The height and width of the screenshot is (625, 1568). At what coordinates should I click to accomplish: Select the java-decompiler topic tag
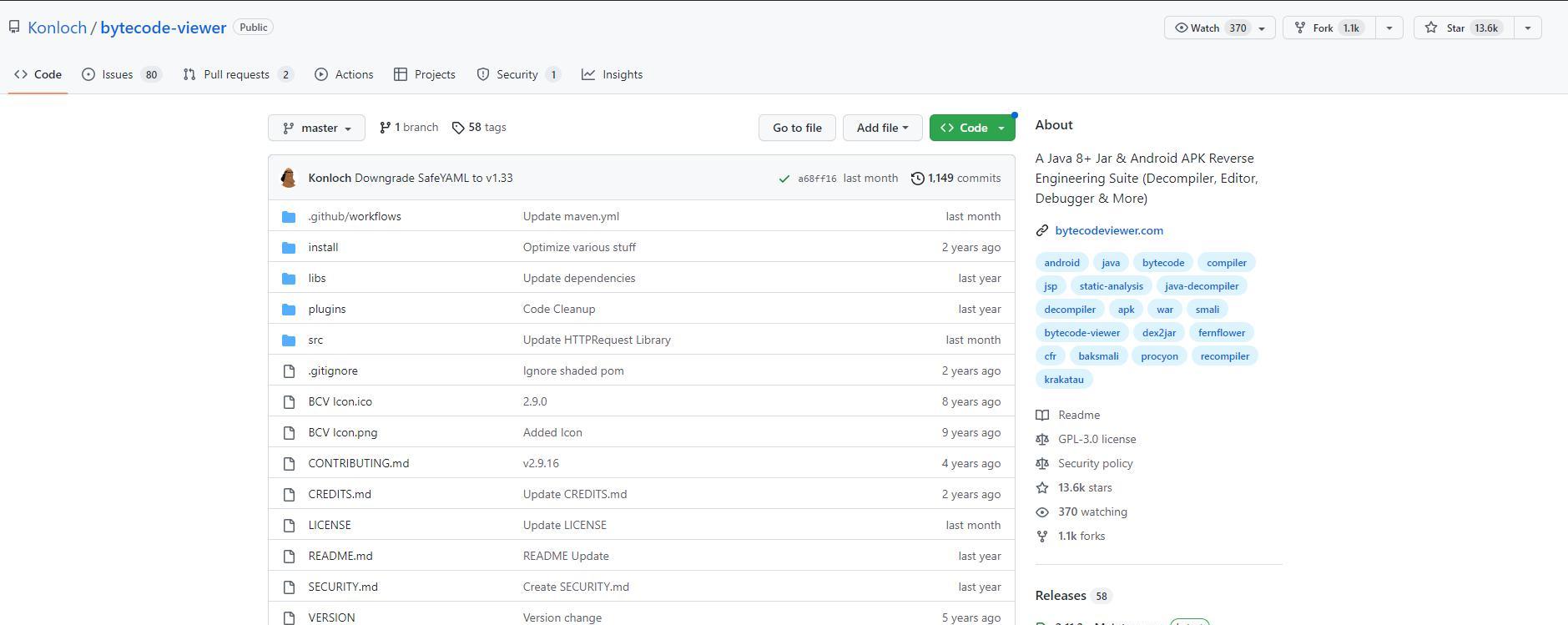[1202, 286]
